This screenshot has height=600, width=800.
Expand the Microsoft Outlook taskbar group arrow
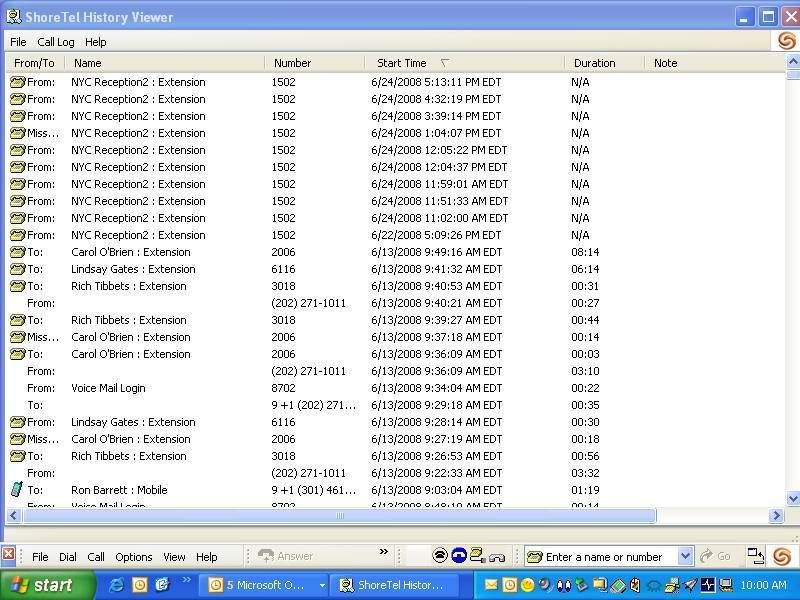pyautogui.click(x=322, y=585)
